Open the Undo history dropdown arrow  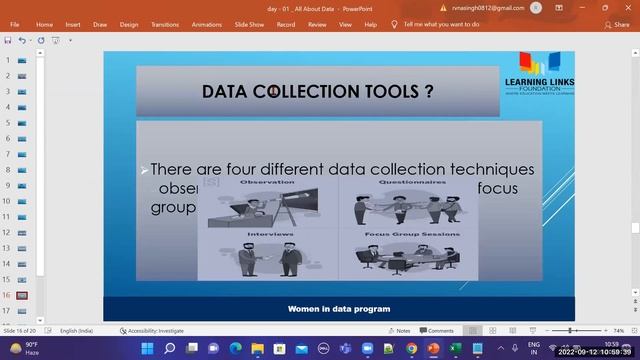pos(31,40)
